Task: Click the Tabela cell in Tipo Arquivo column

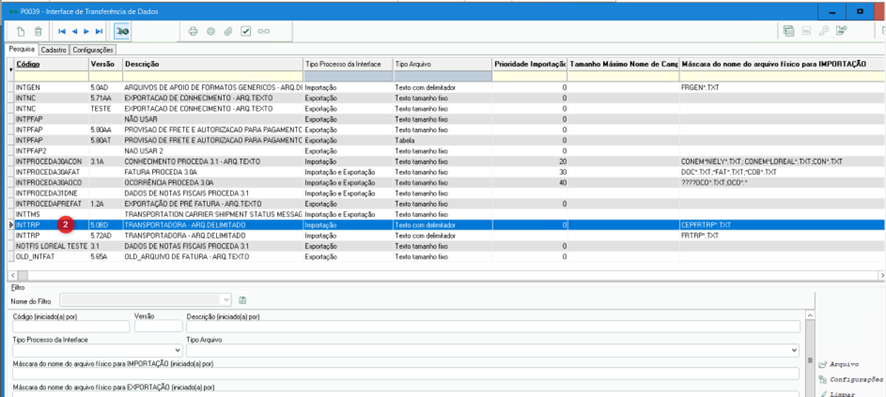Action: pyautogui.click(x=442, y=141)
